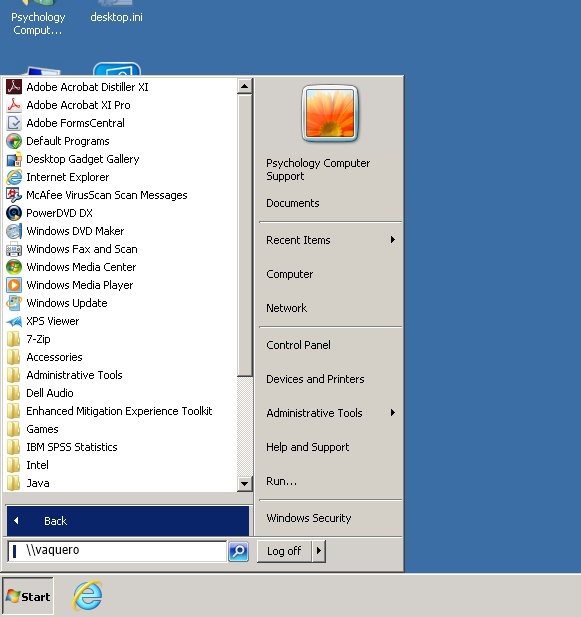Viewport: 581px width, 617px height.
Task: Open Help and Support
Action: pyautogui.click(x=308, y=447)
